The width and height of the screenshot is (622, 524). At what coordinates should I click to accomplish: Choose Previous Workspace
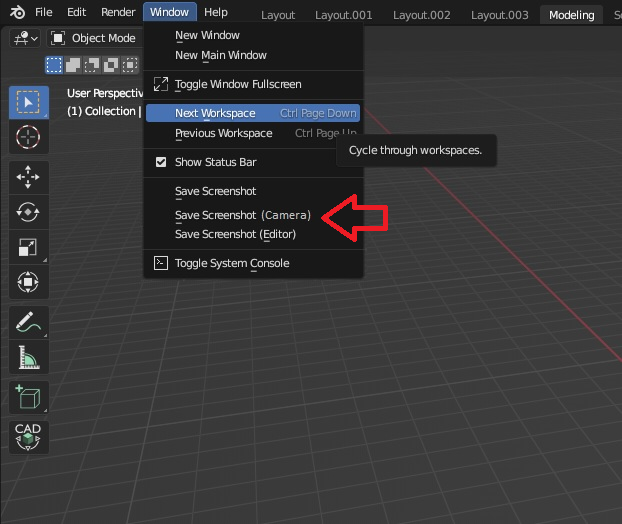point(253,133)
